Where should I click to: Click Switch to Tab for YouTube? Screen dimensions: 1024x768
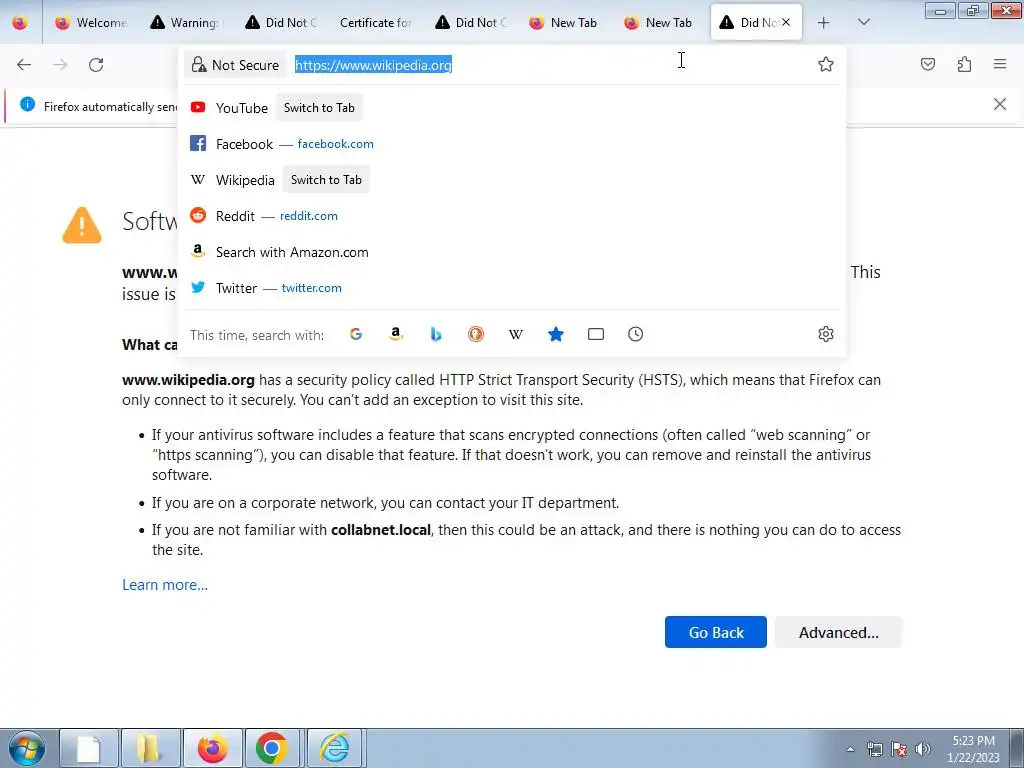pyautogui.click(x=319, y=108)
